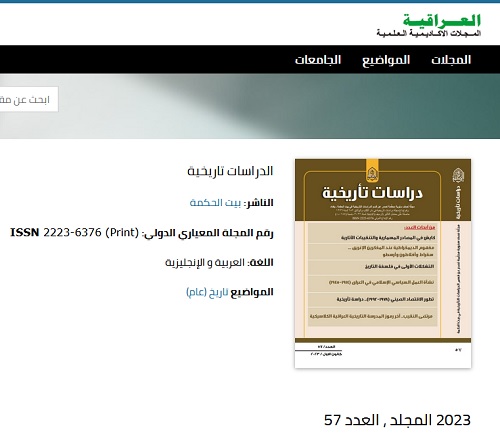Open the المجلات menu item
500x439 pixels.
451,60
